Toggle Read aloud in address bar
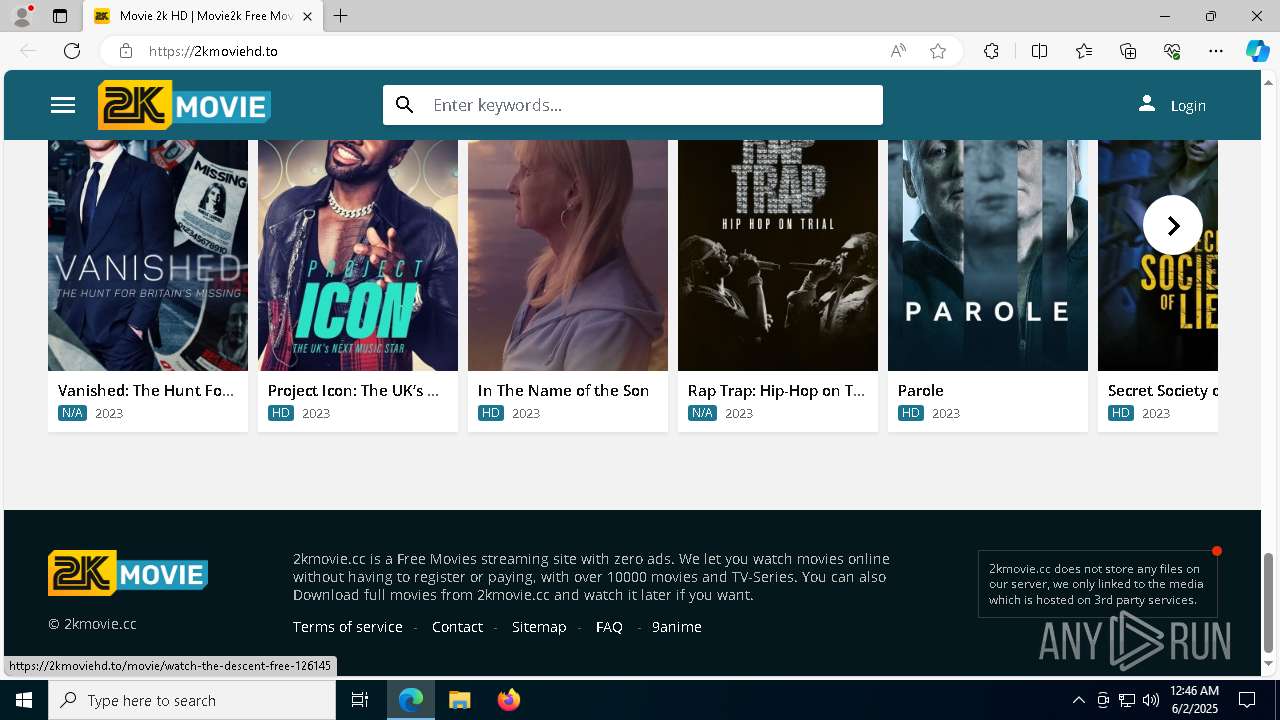Viewport: 1280px width, 720px height. (x=898, y=51)
